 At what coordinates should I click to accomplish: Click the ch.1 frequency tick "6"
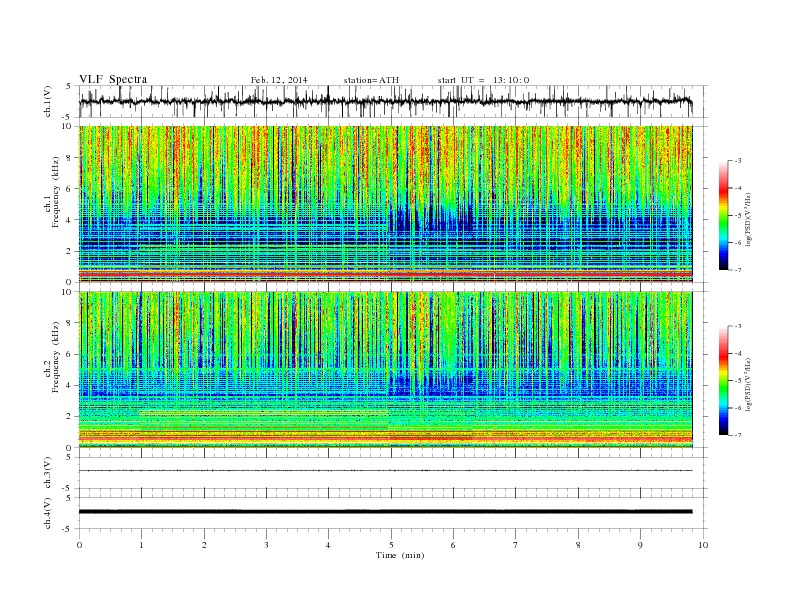click(70, 189)
